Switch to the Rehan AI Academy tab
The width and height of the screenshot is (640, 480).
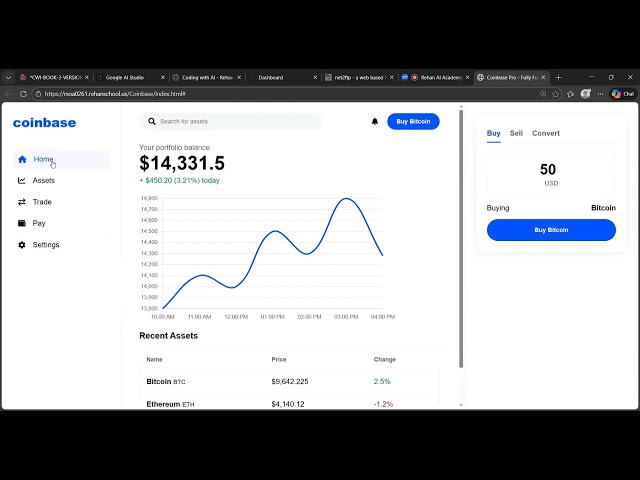435,78
